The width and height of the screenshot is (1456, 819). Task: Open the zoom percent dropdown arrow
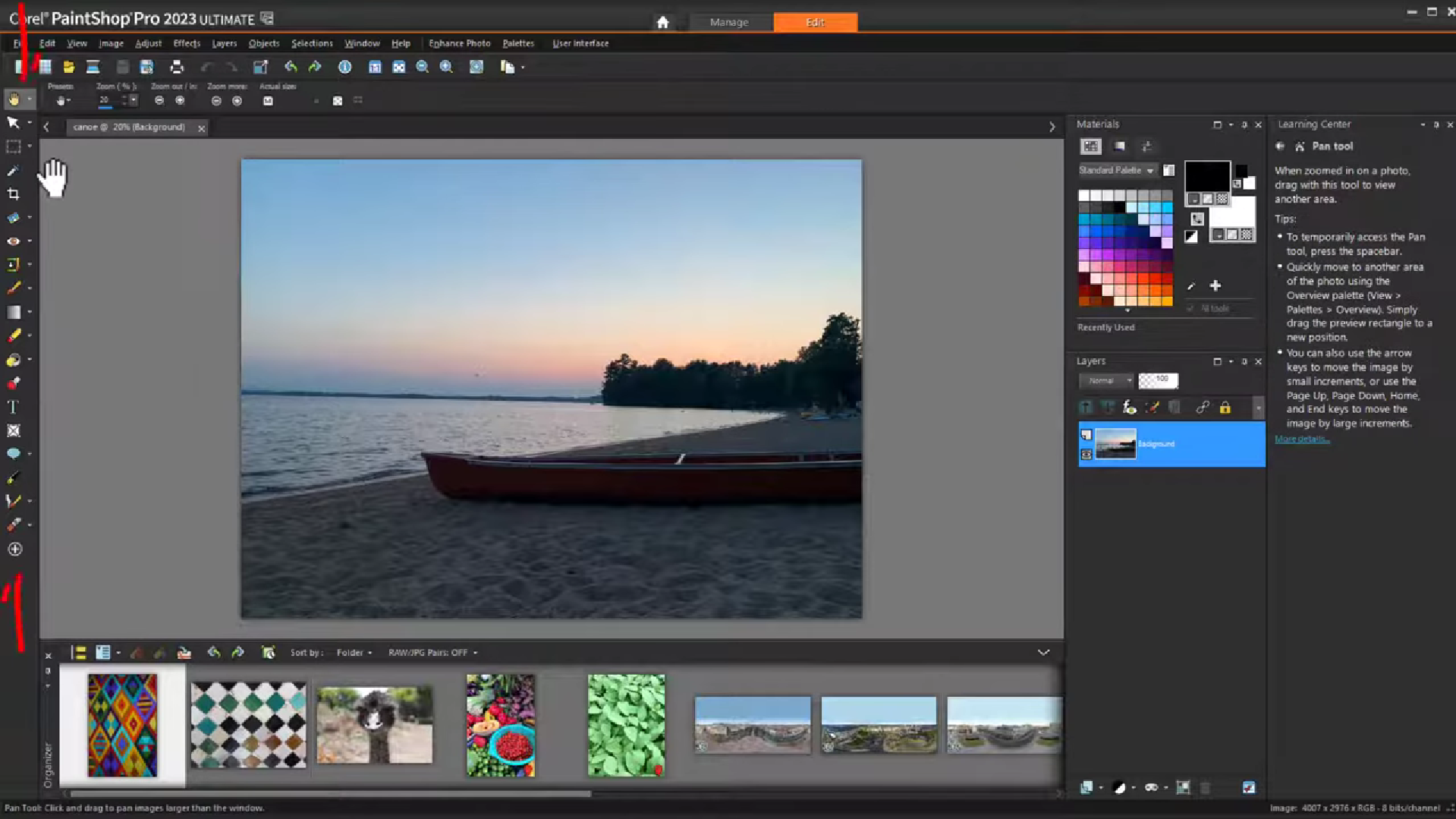[134, 99]
